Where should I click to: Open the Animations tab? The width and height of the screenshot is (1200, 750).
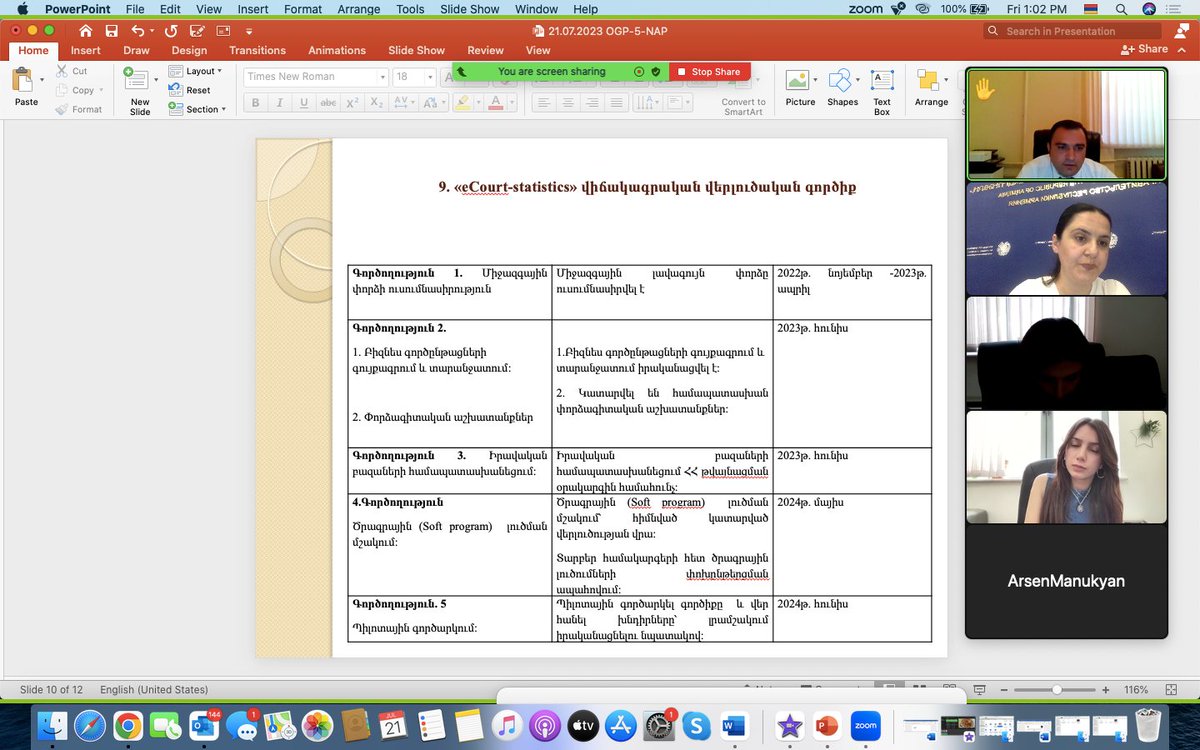[x=337, y=50]
